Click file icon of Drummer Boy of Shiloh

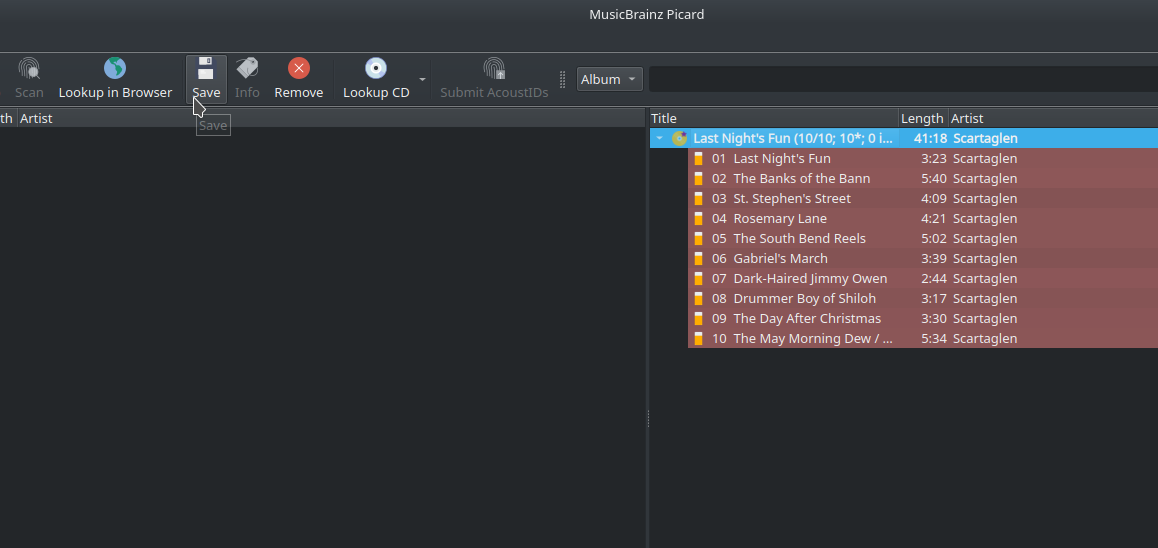point(699,298)
